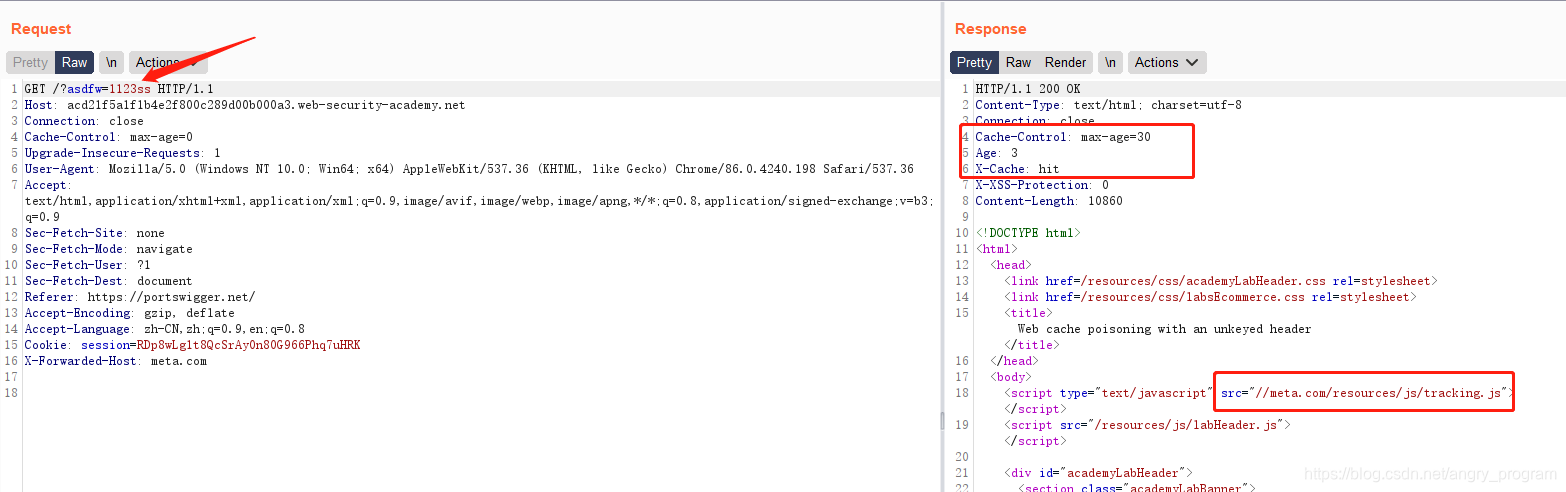The width and height of the screenshot is (1566, 492).
Task: Click the <!DOCTYPE html> line in response
Action: coord(1028,233)
